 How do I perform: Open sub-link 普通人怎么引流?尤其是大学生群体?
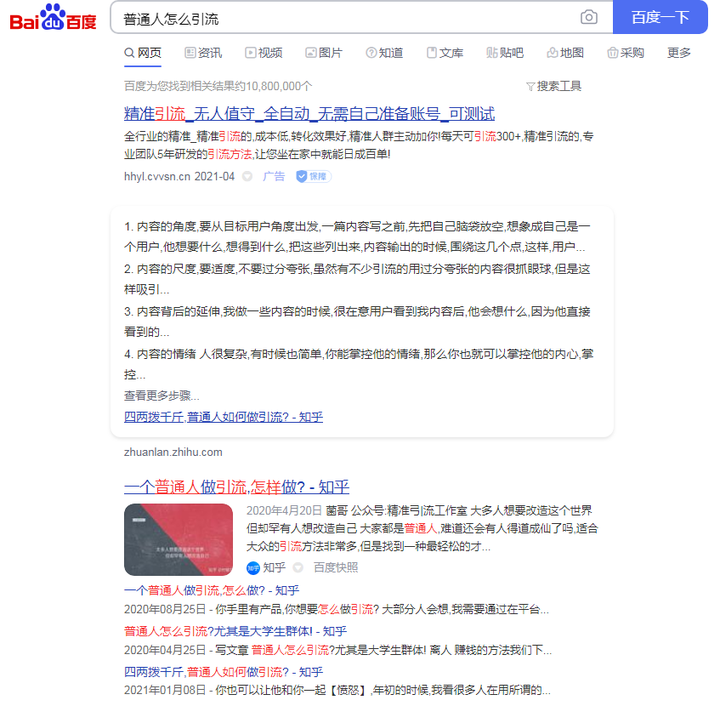pyautogui.click(x=235, y=631)
